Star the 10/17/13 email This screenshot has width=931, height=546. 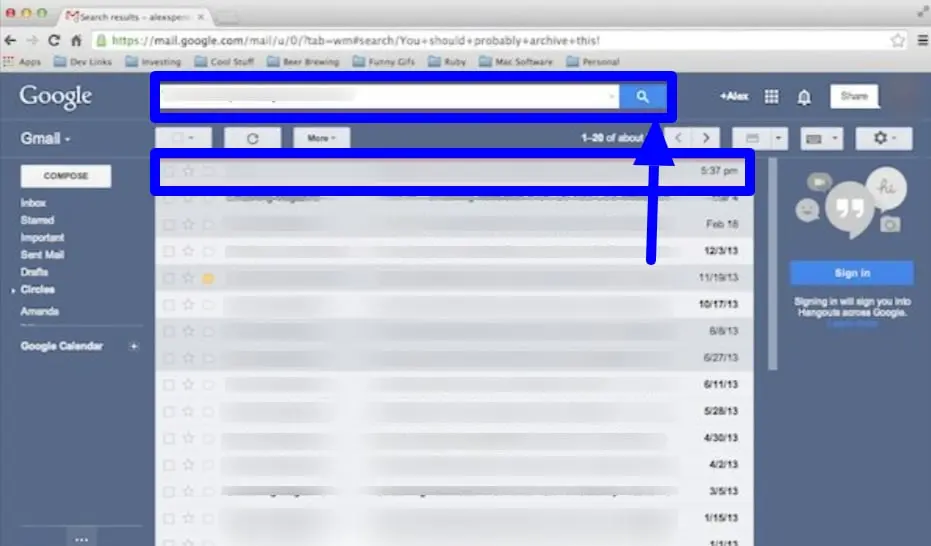point(188,304)
